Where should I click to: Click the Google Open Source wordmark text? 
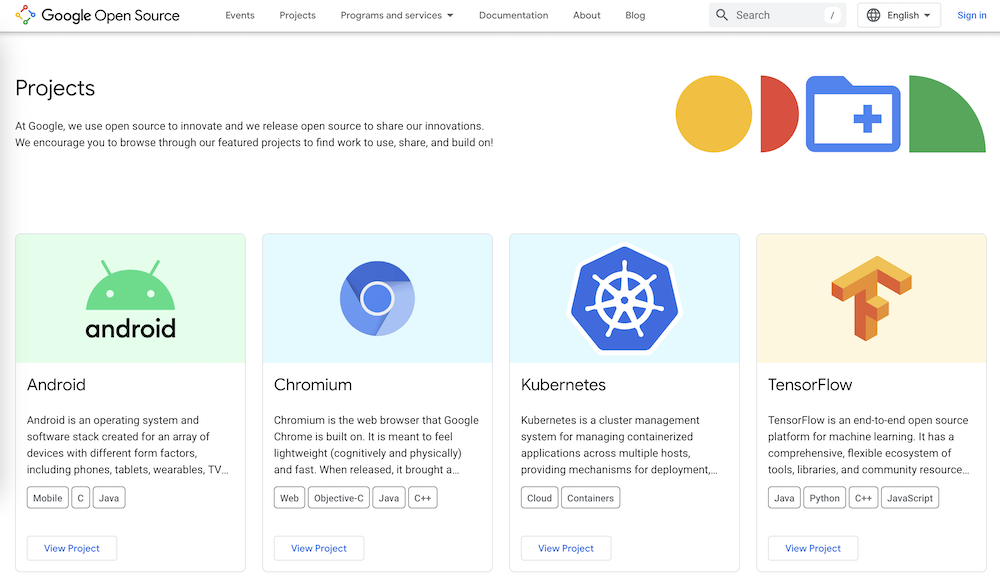[x=110, y=15]
